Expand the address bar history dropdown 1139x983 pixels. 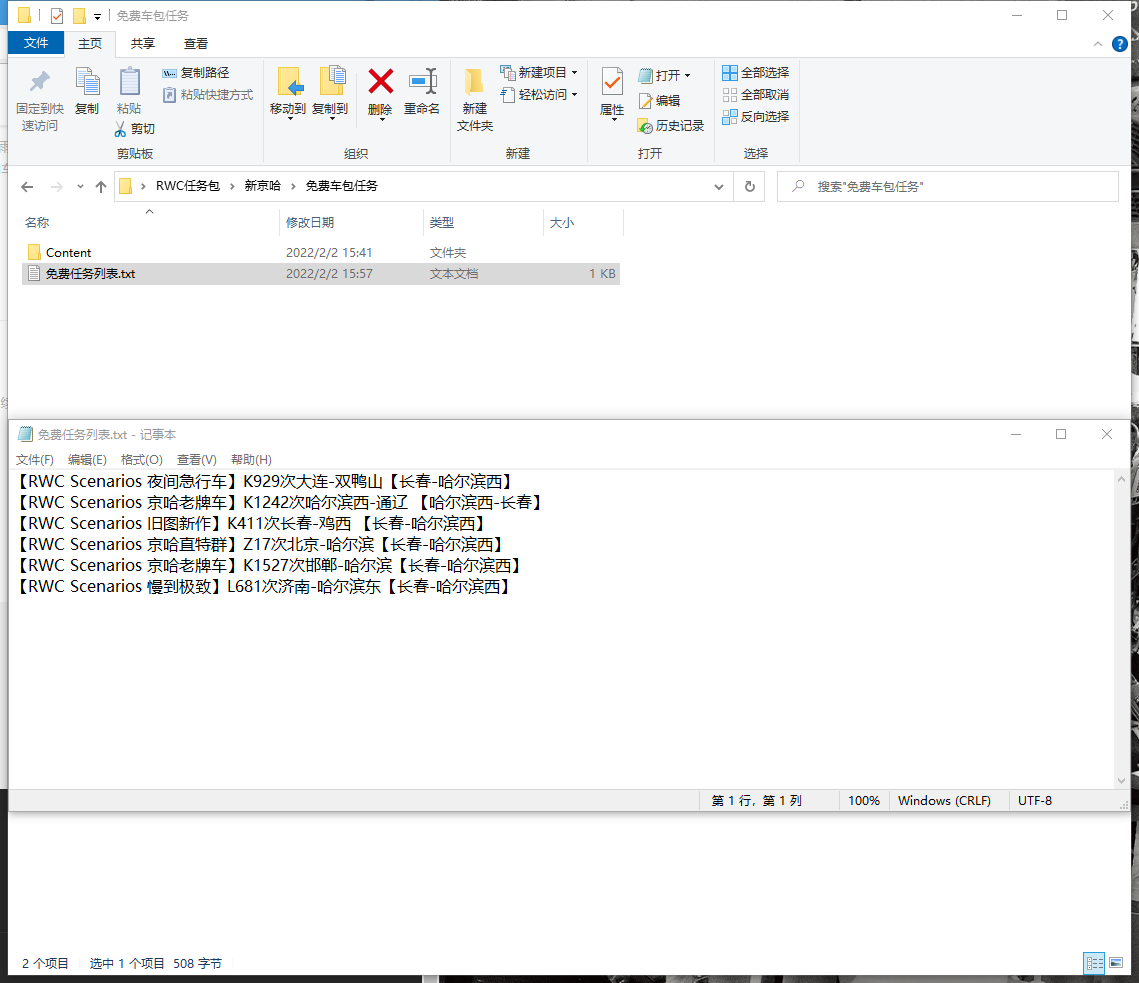point(718,187)
